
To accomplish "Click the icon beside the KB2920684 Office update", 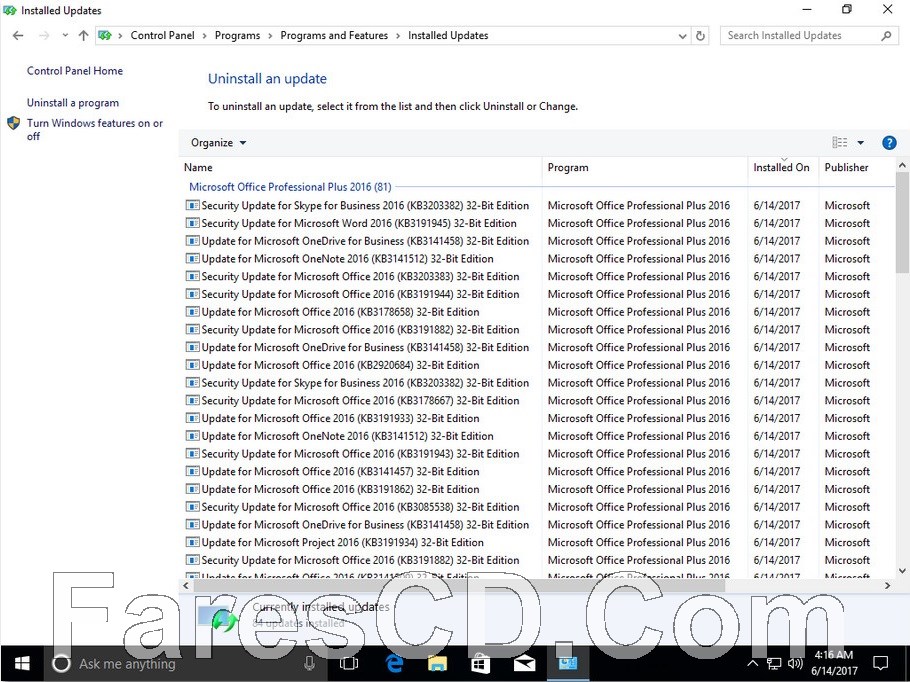I will [192, 365].
